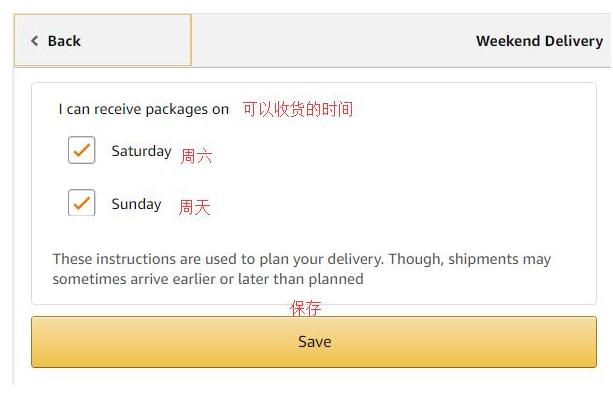Click the Weekend Delivery page title
This screenshot has height=400, width=613.
click(539, 41)
